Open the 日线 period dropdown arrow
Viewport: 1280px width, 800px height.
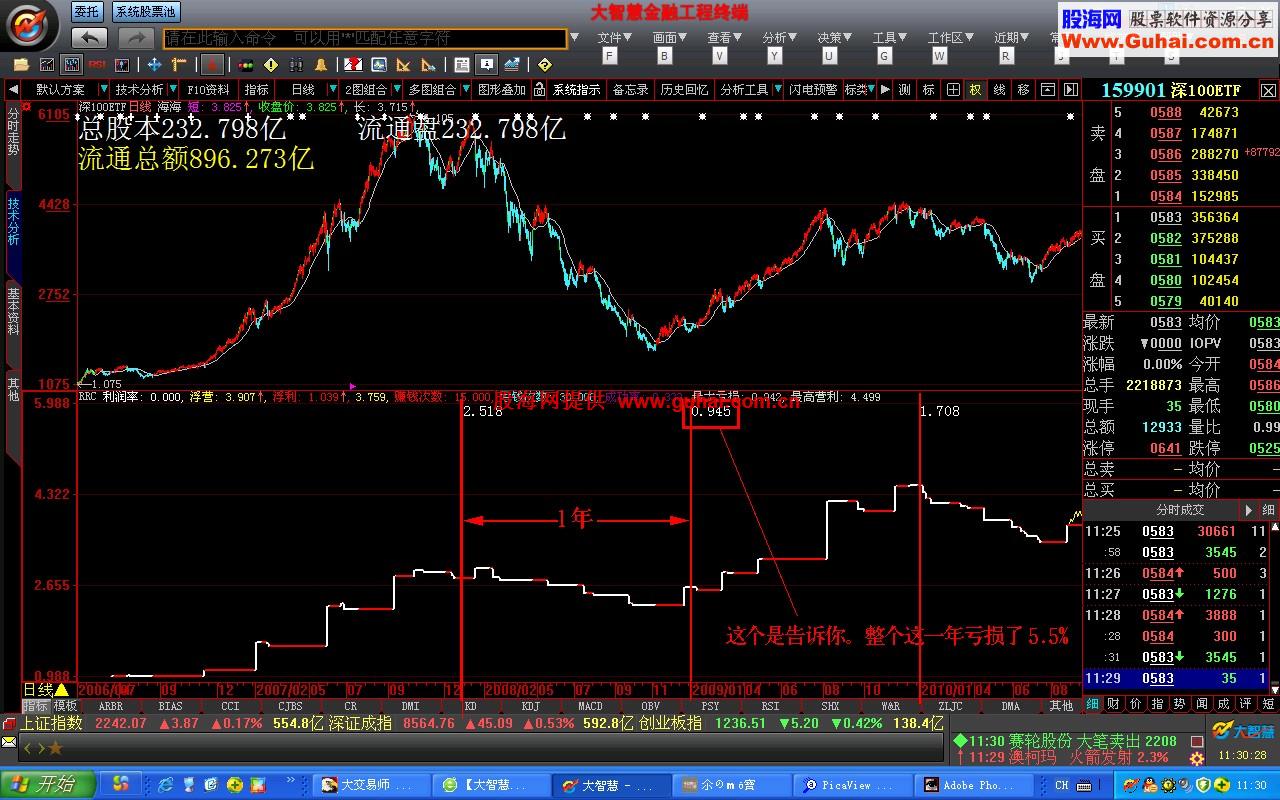click(x=333, y=90)
